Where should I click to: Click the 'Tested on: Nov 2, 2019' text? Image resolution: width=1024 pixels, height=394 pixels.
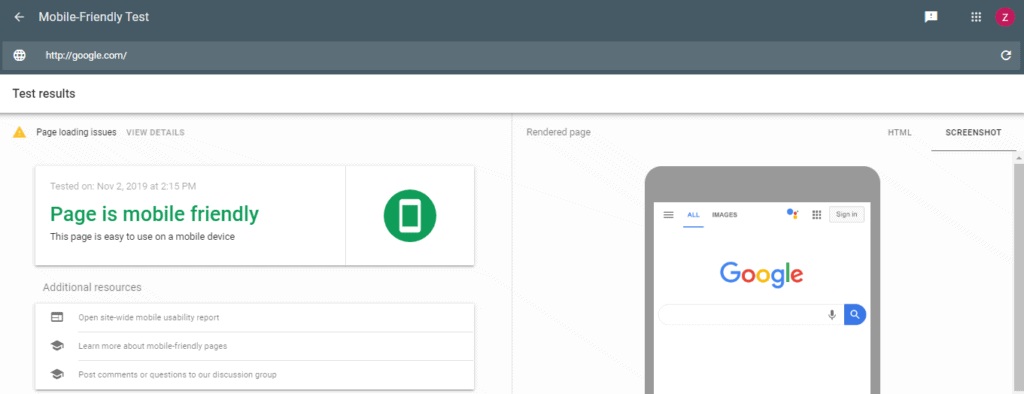pyautogui.click(x=123, y=186)
